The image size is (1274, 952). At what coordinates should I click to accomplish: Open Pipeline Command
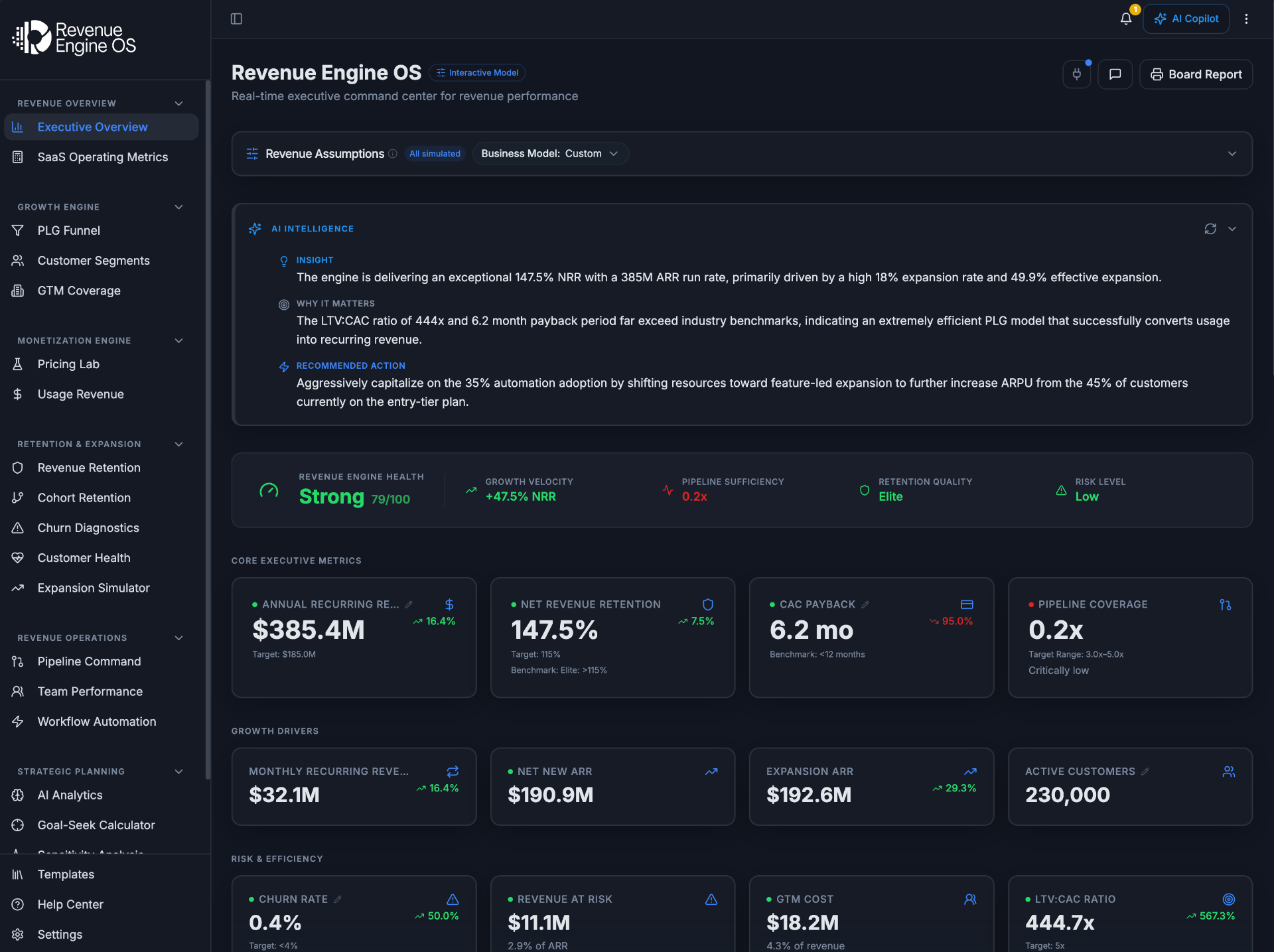(102, 661)
